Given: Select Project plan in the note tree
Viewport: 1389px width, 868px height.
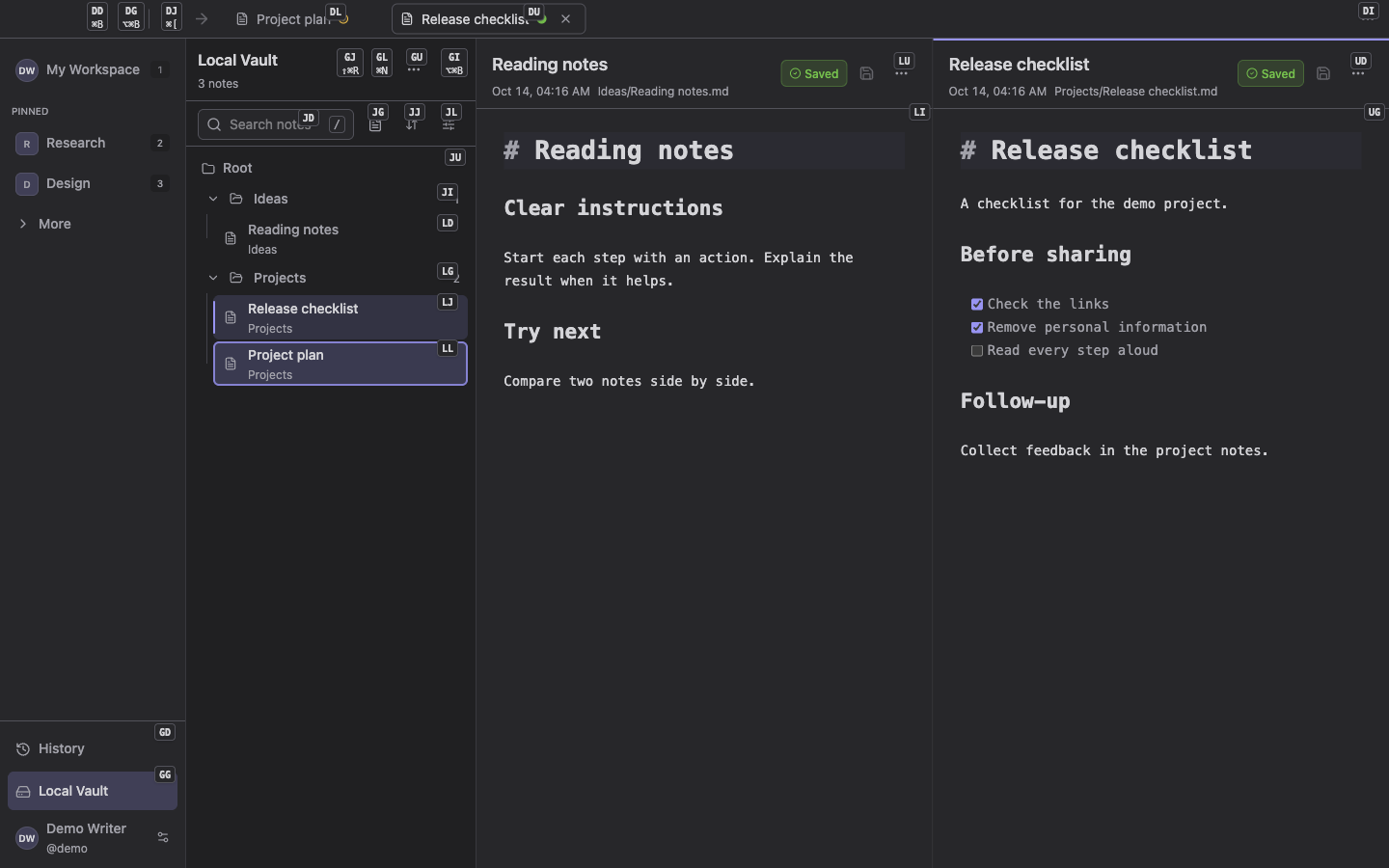Looking at the screenshot, I should 340,364.
